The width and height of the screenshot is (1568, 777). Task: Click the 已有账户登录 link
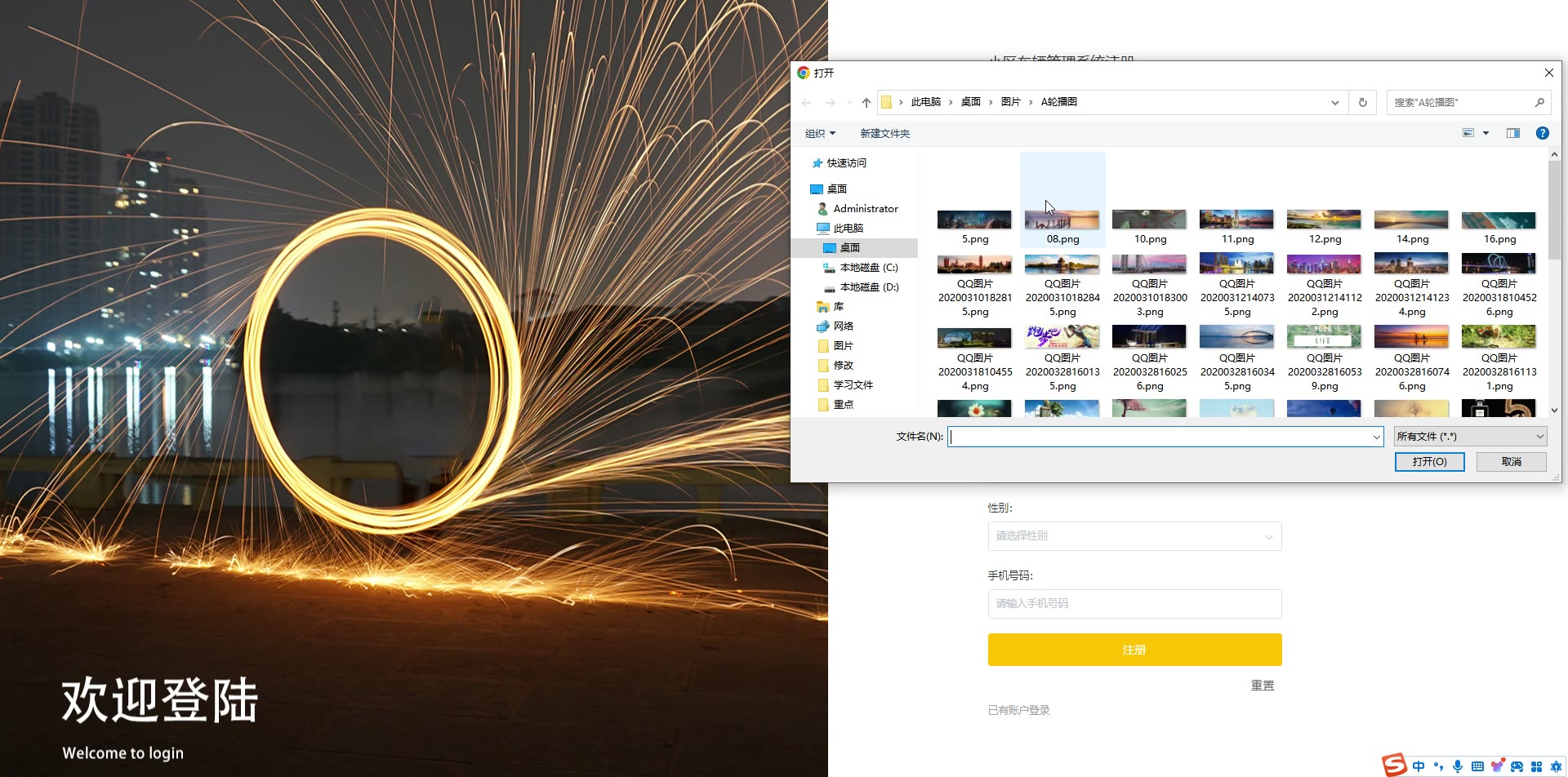click(x=1018, y=710)
